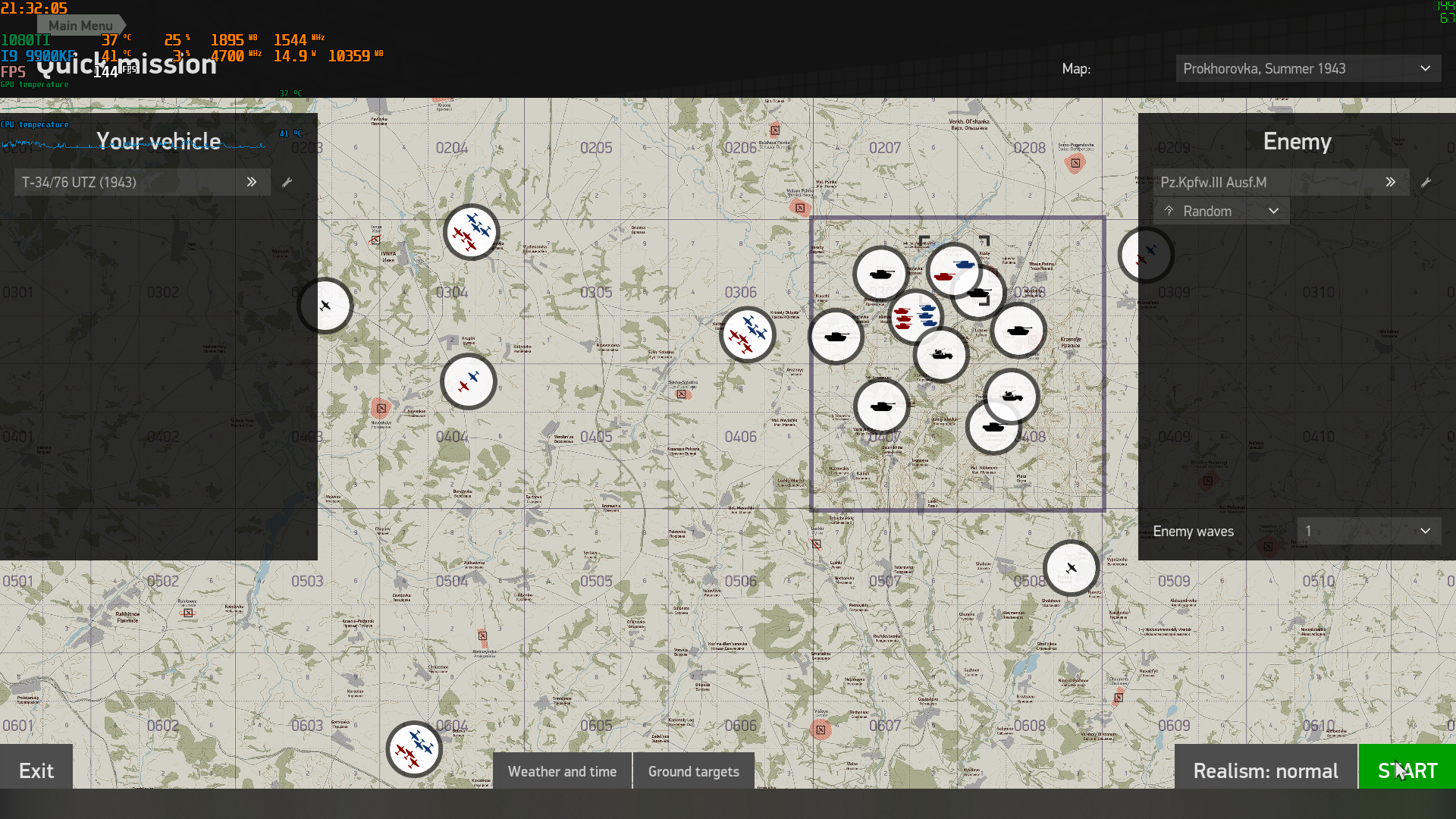Click the Exit button
Viewport: 1456px width, 819px height.
36,770
